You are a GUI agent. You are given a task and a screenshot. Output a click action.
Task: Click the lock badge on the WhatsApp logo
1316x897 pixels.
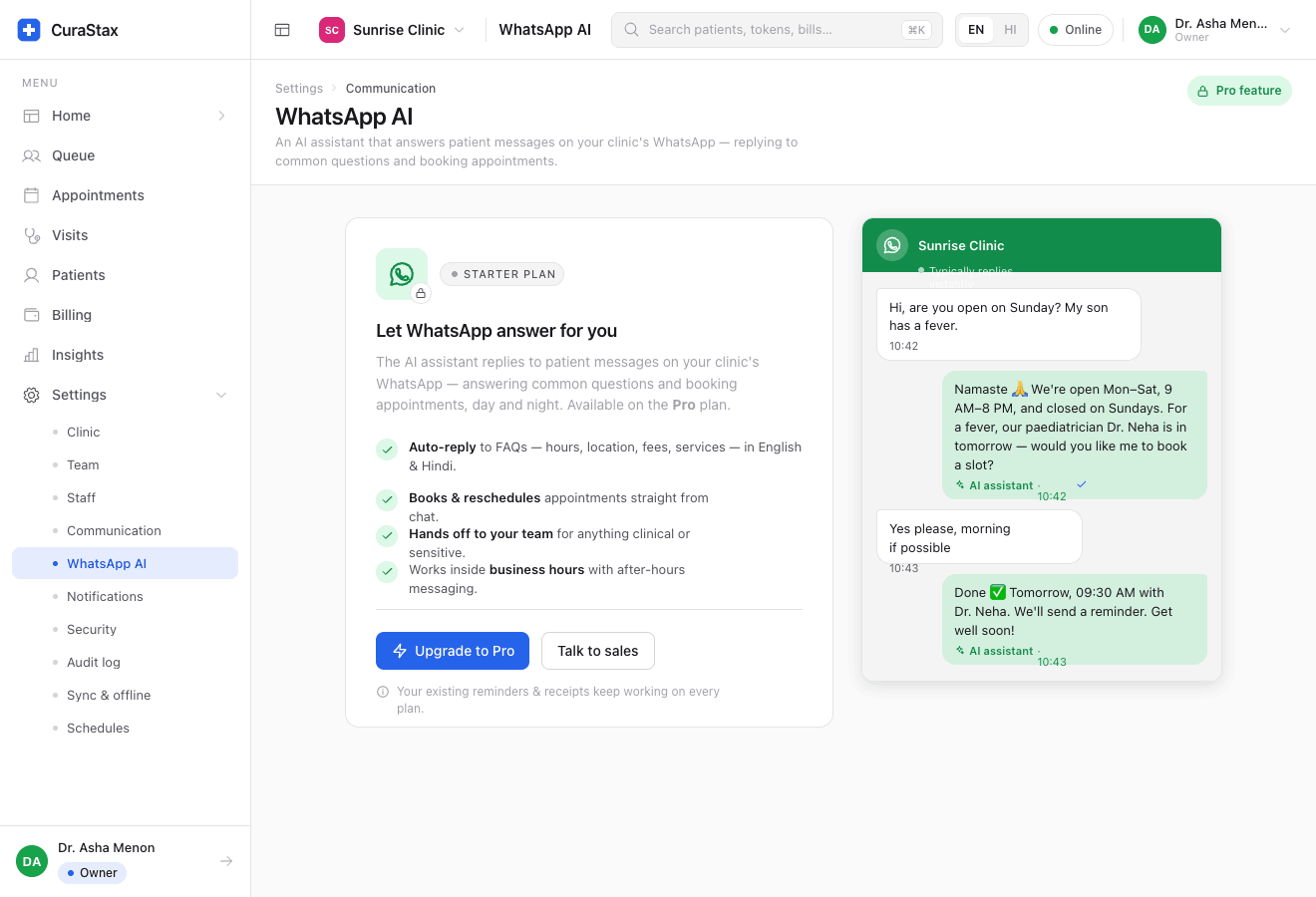point(421,293)
